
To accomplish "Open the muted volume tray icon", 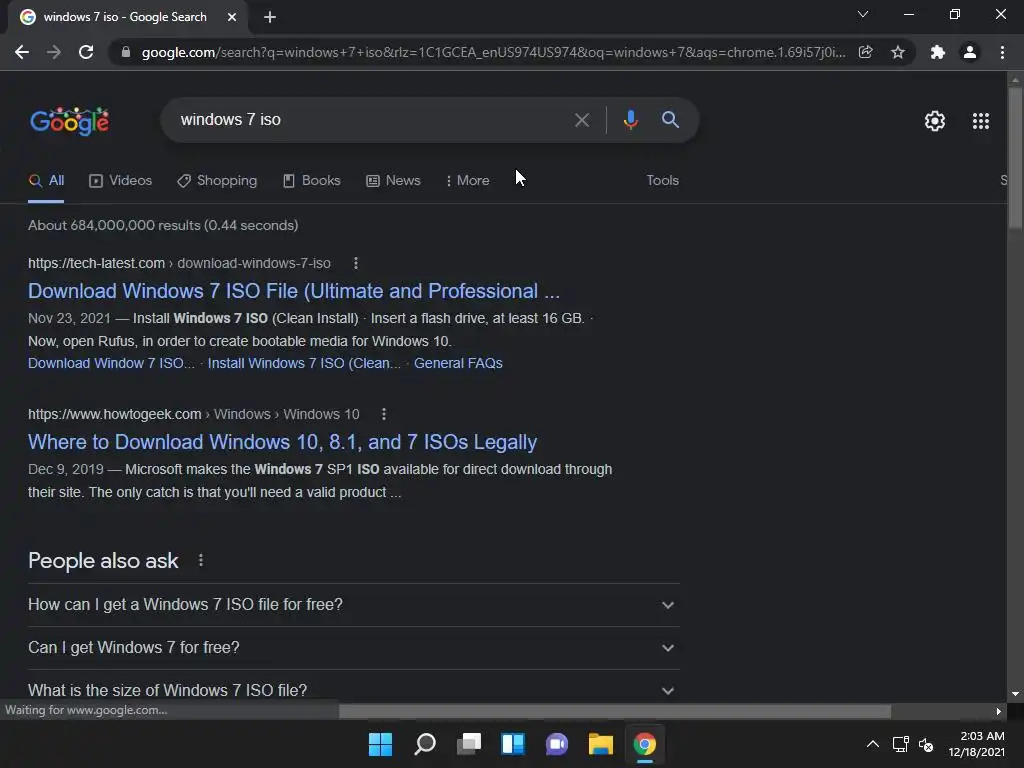I will click(x=926, y=744).
